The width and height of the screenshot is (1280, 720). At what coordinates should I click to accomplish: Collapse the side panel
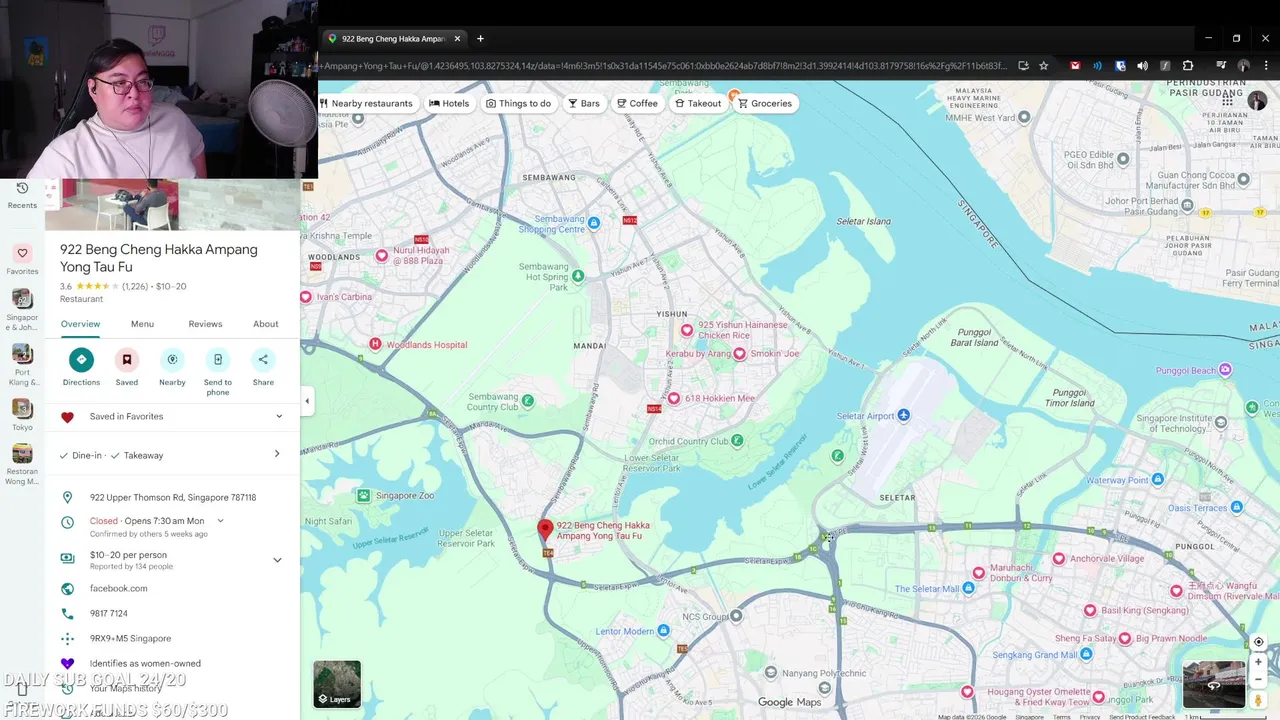pos(307,401)
